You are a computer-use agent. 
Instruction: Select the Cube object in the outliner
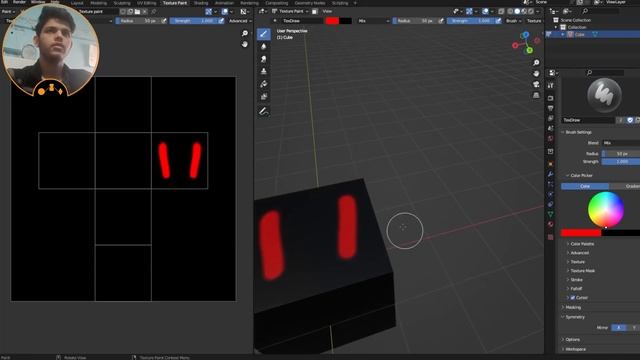[580, 35]
